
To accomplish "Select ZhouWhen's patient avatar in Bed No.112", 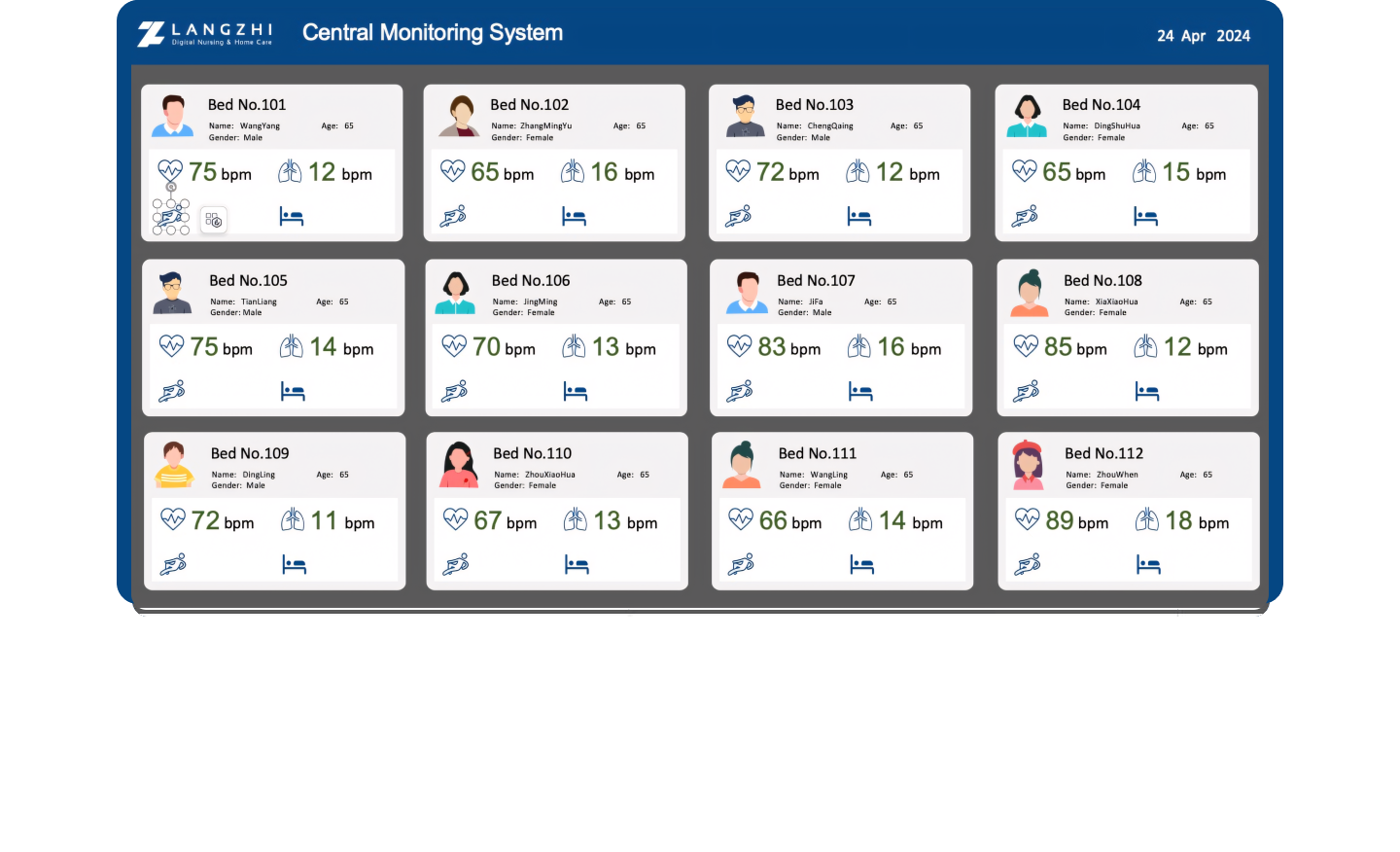I will (1028, 464).
